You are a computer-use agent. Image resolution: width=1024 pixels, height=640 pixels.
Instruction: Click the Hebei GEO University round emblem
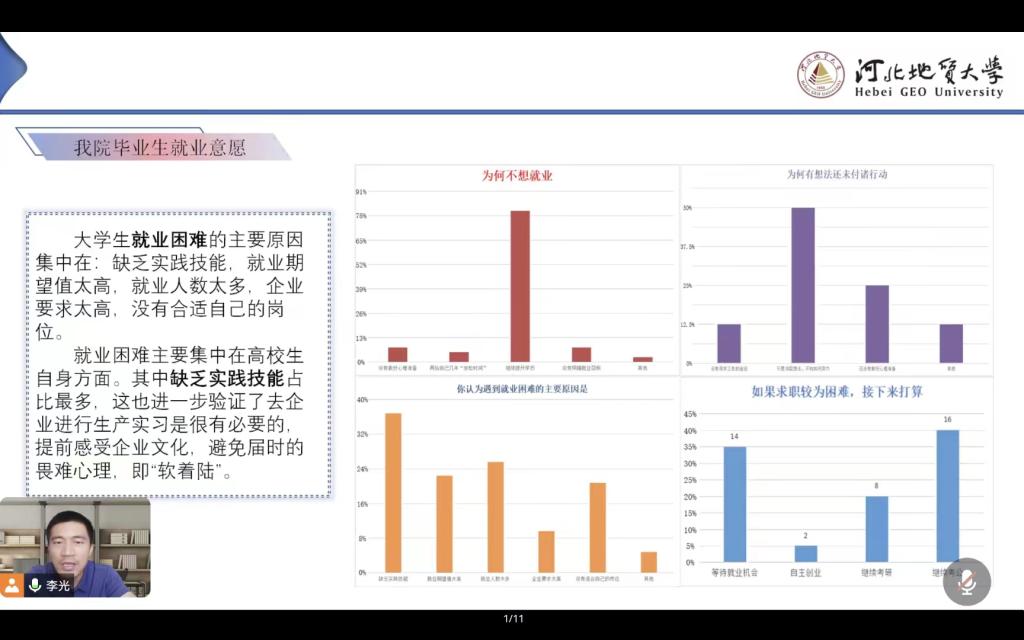[820, 75]
